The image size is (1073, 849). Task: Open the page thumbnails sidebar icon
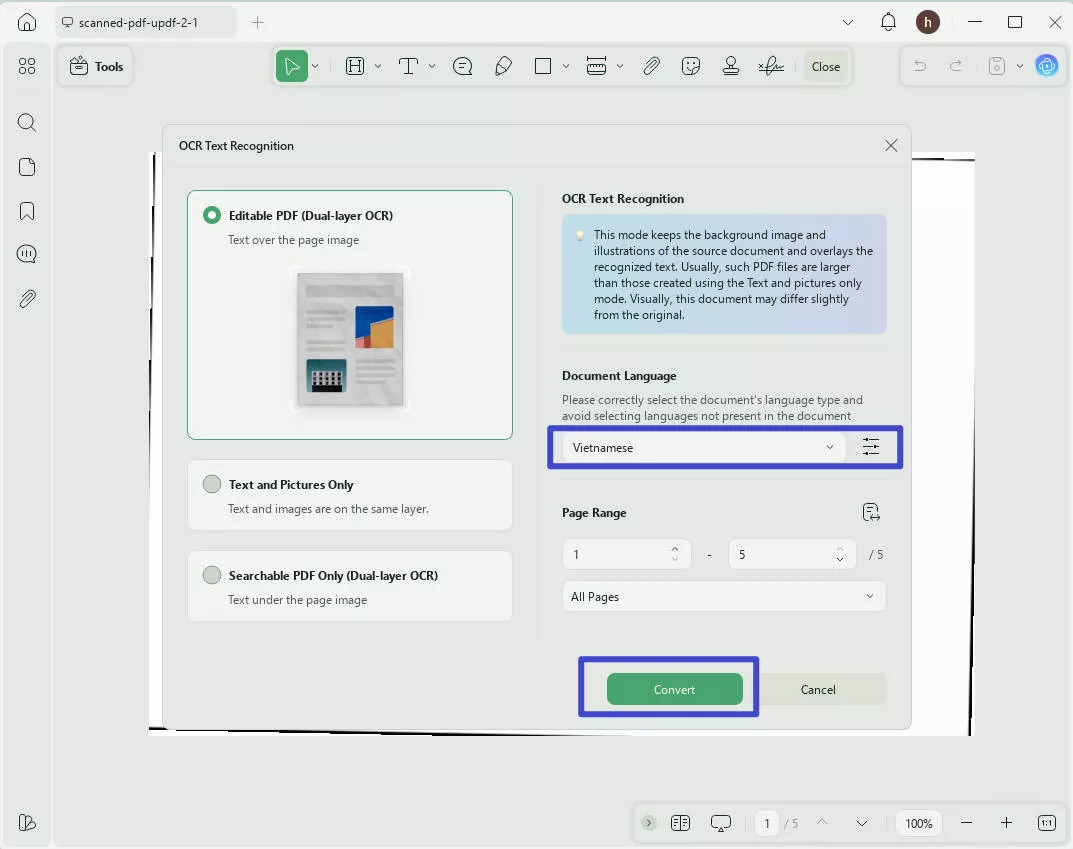coord(27,167)
